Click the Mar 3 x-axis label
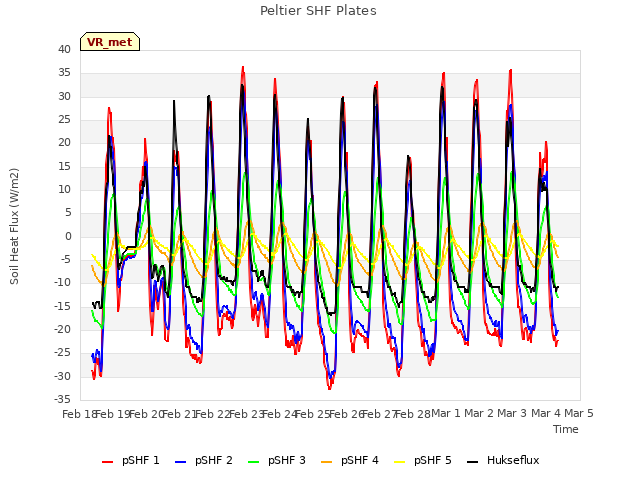The width and height of the screenshot is (640, 480). click(x=512, y=413)
